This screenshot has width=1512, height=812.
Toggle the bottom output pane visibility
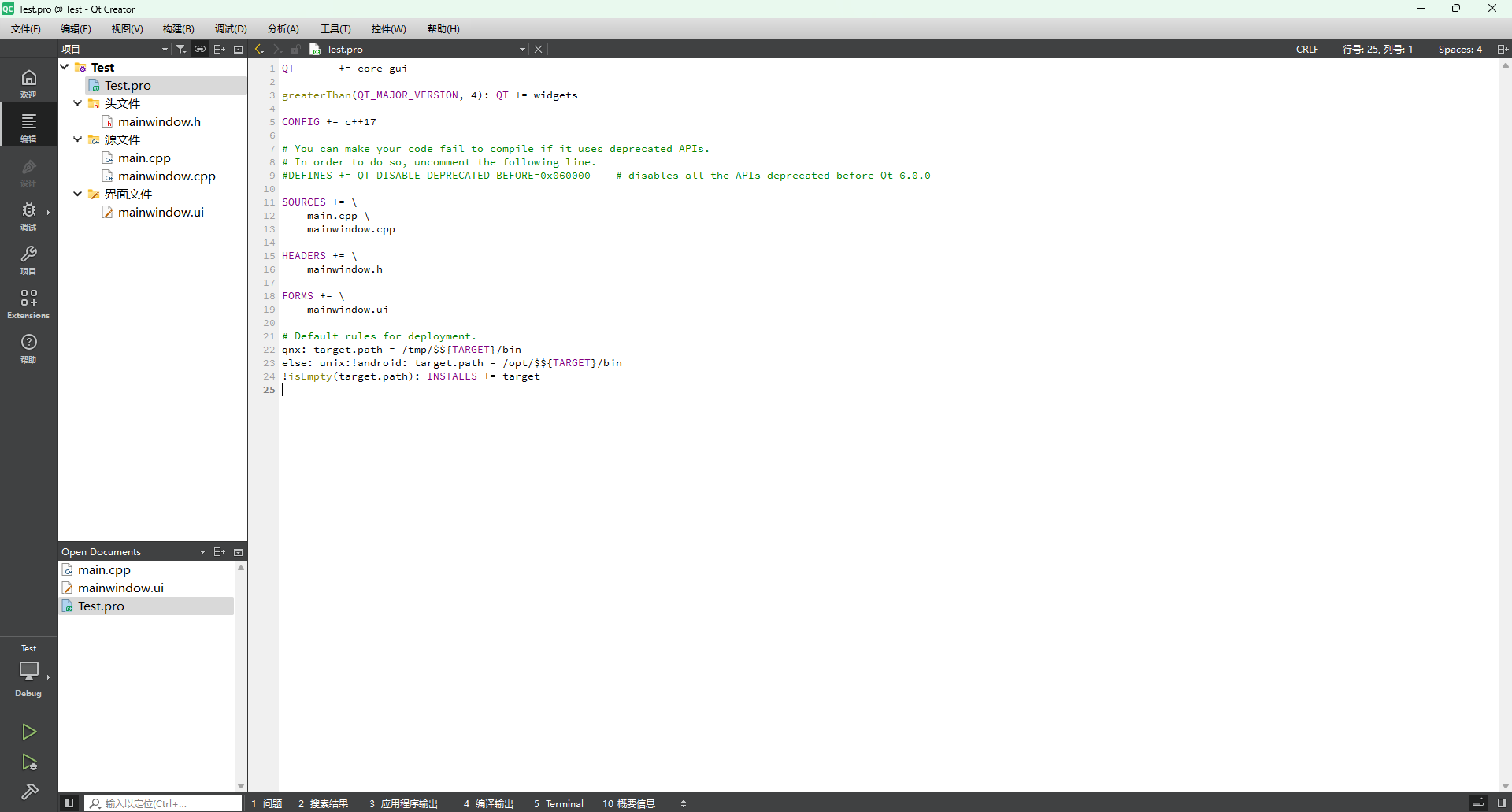point(1478,803)
